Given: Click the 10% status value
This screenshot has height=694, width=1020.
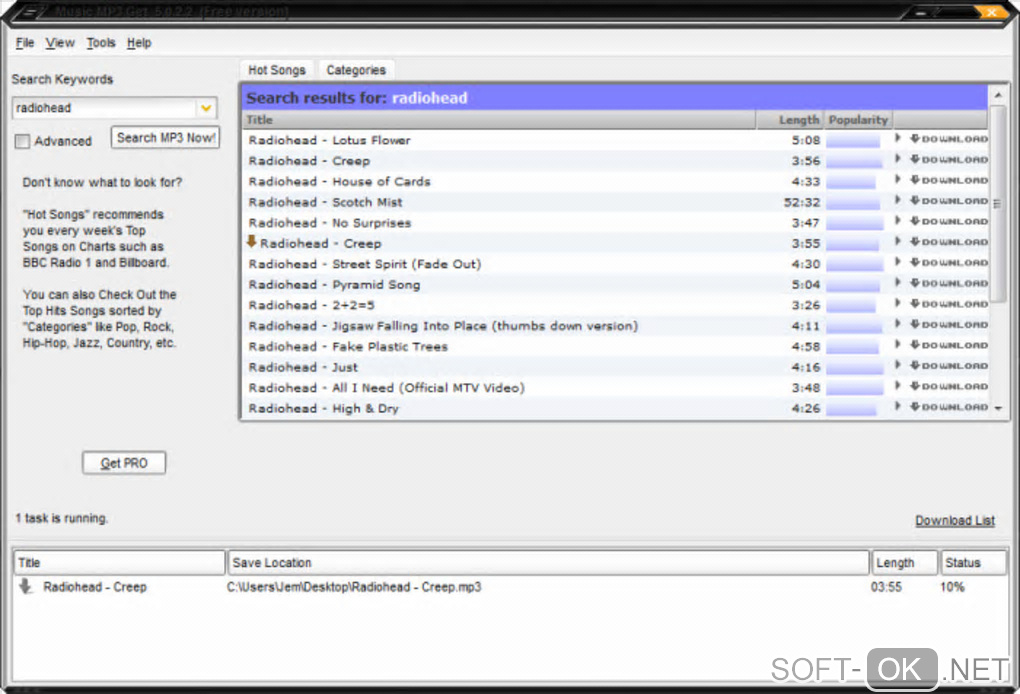Looking at the screenshot, I should point(952,587).
